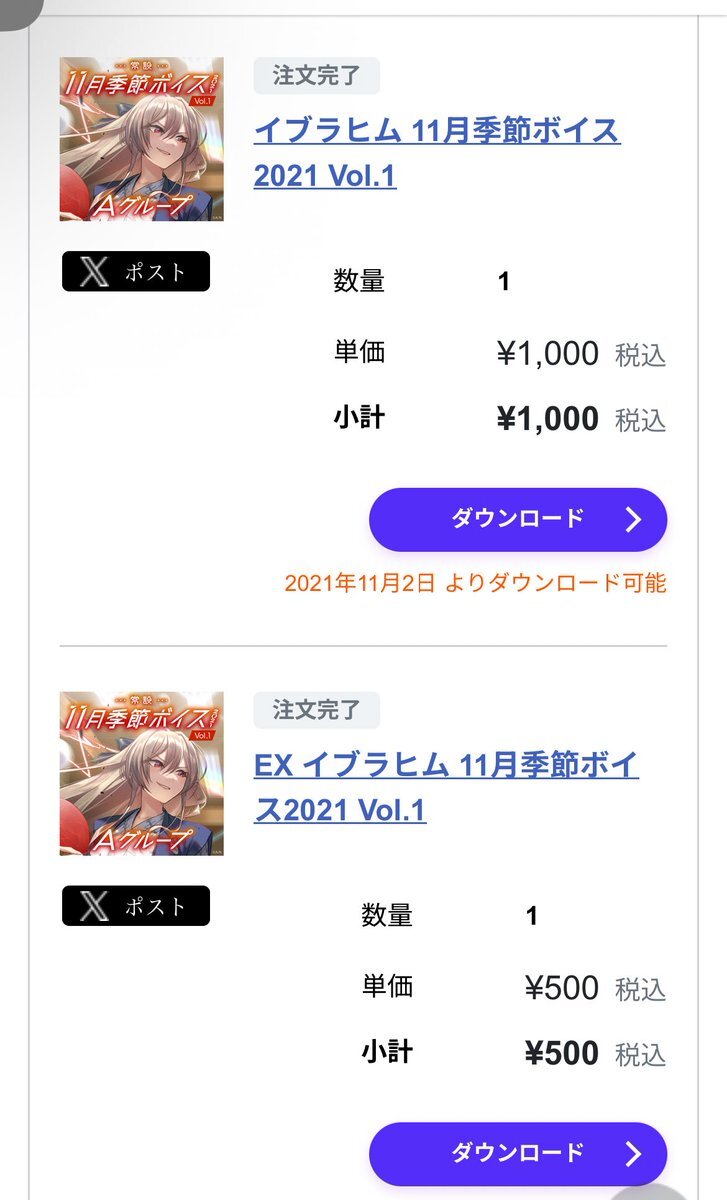
Task: Select the bold ¥500 小計 amount
Action: pos(562,1053)
